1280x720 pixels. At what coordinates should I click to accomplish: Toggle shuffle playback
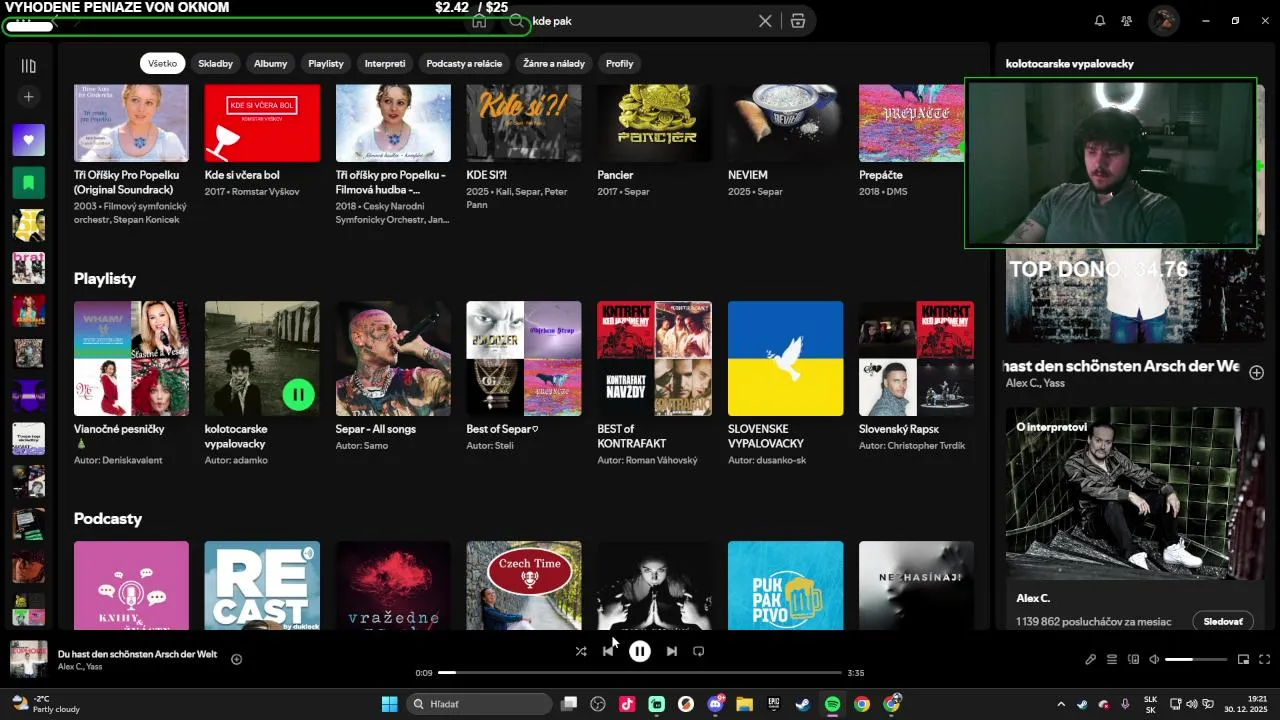pos(581,651)
